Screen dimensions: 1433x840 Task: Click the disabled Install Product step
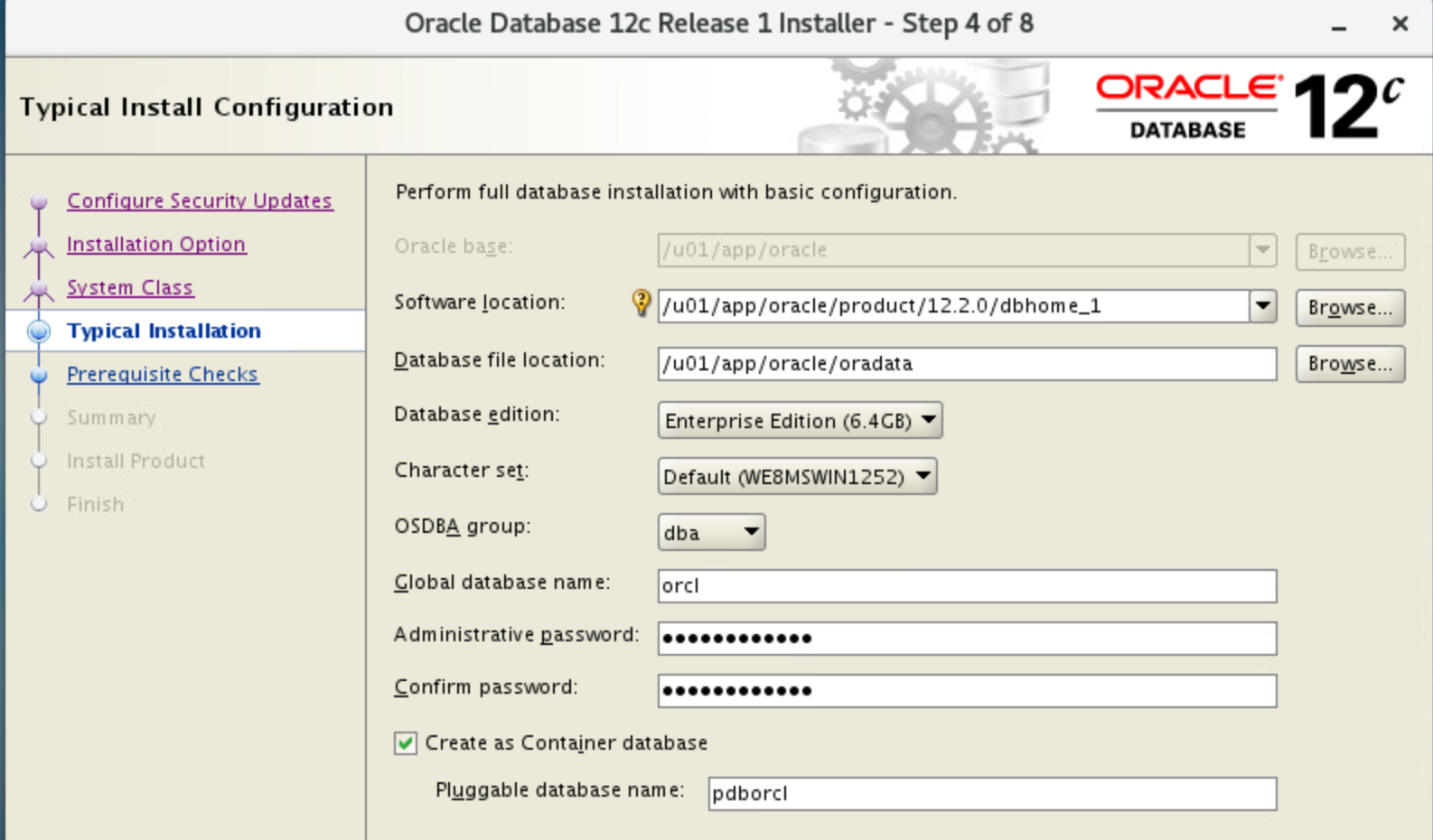click(136, 461)
